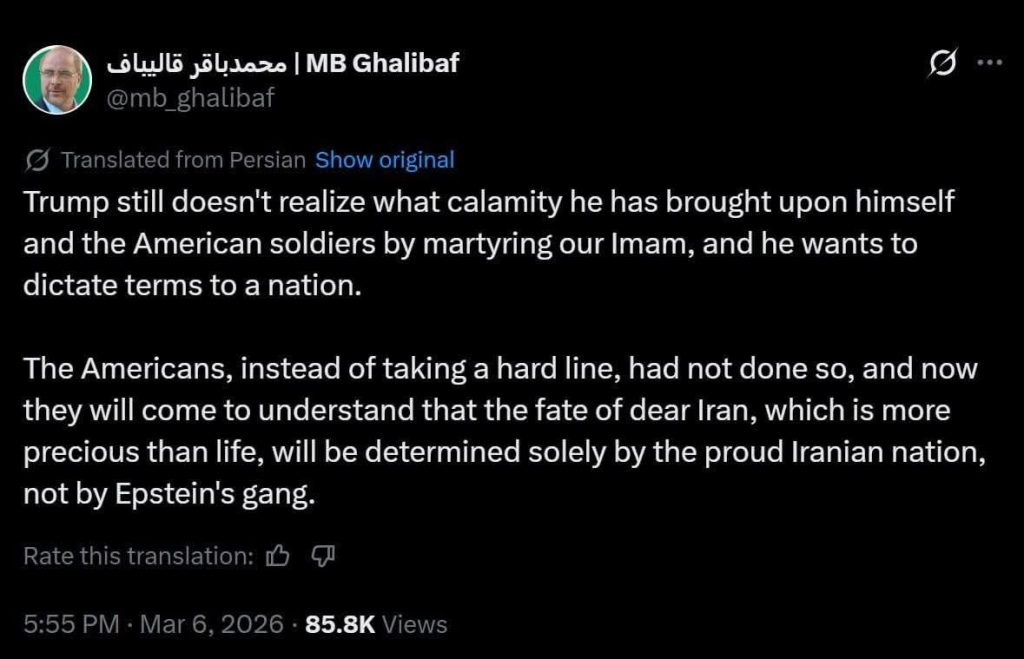This screenshot has height=659, width=1024.
Task: Click the thumbs down translation rating icon
Action: tap(322, 556)
